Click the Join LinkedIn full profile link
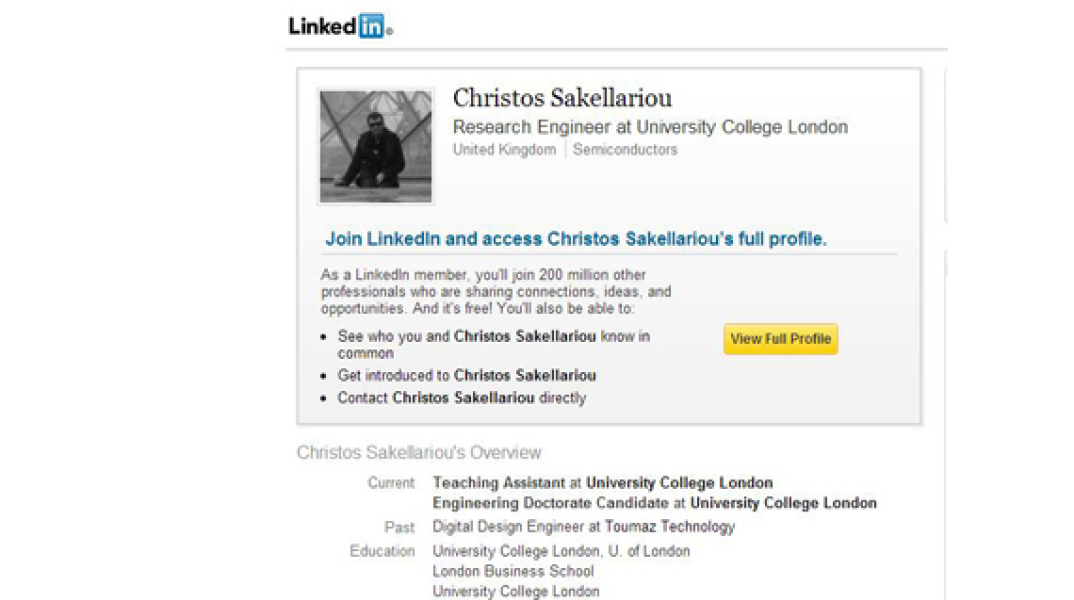The width and height of the screenshot is (1074, 600). (576, 239)
